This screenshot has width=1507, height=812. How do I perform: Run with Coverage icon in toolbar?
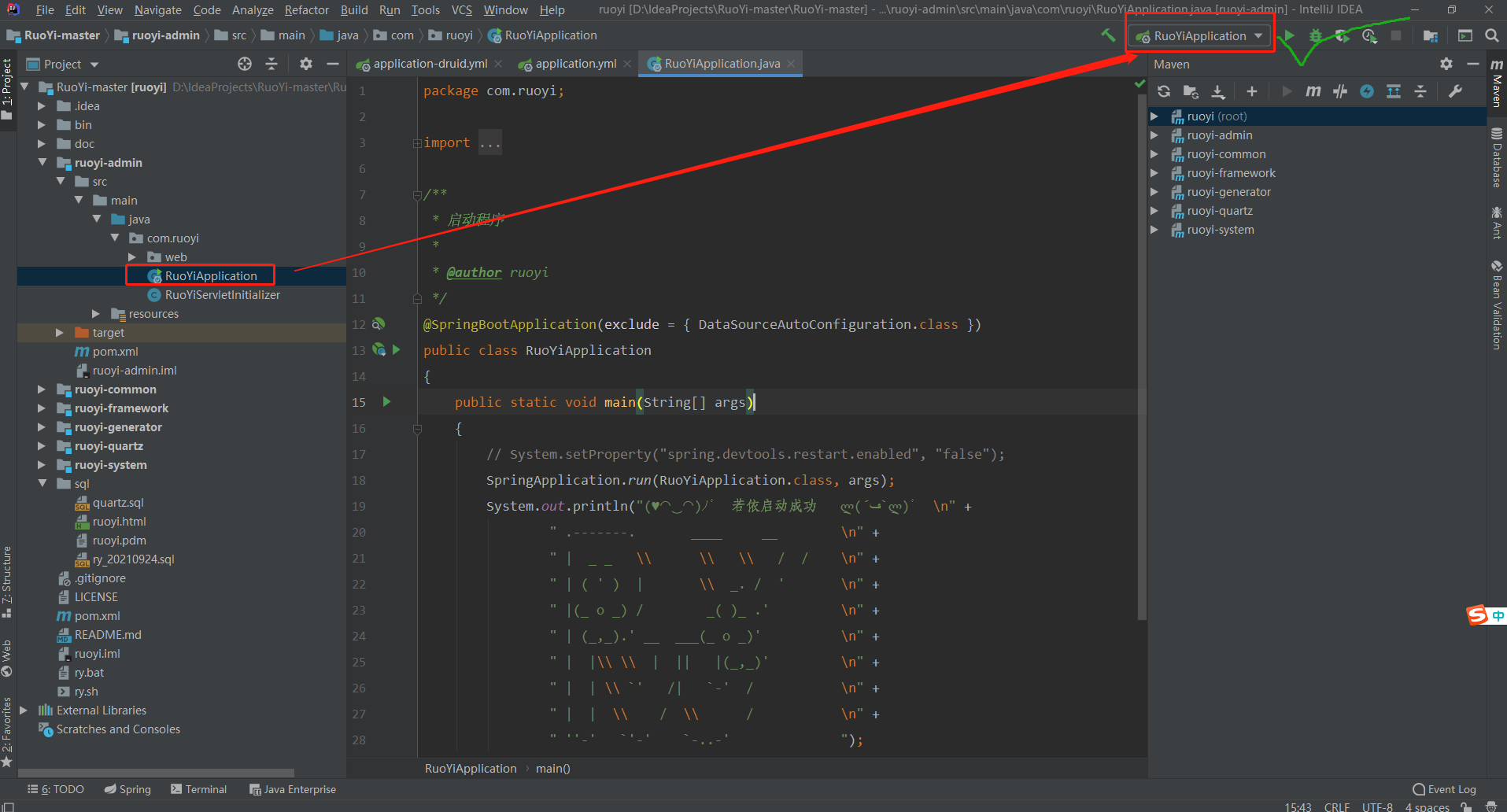(1342, 36)
